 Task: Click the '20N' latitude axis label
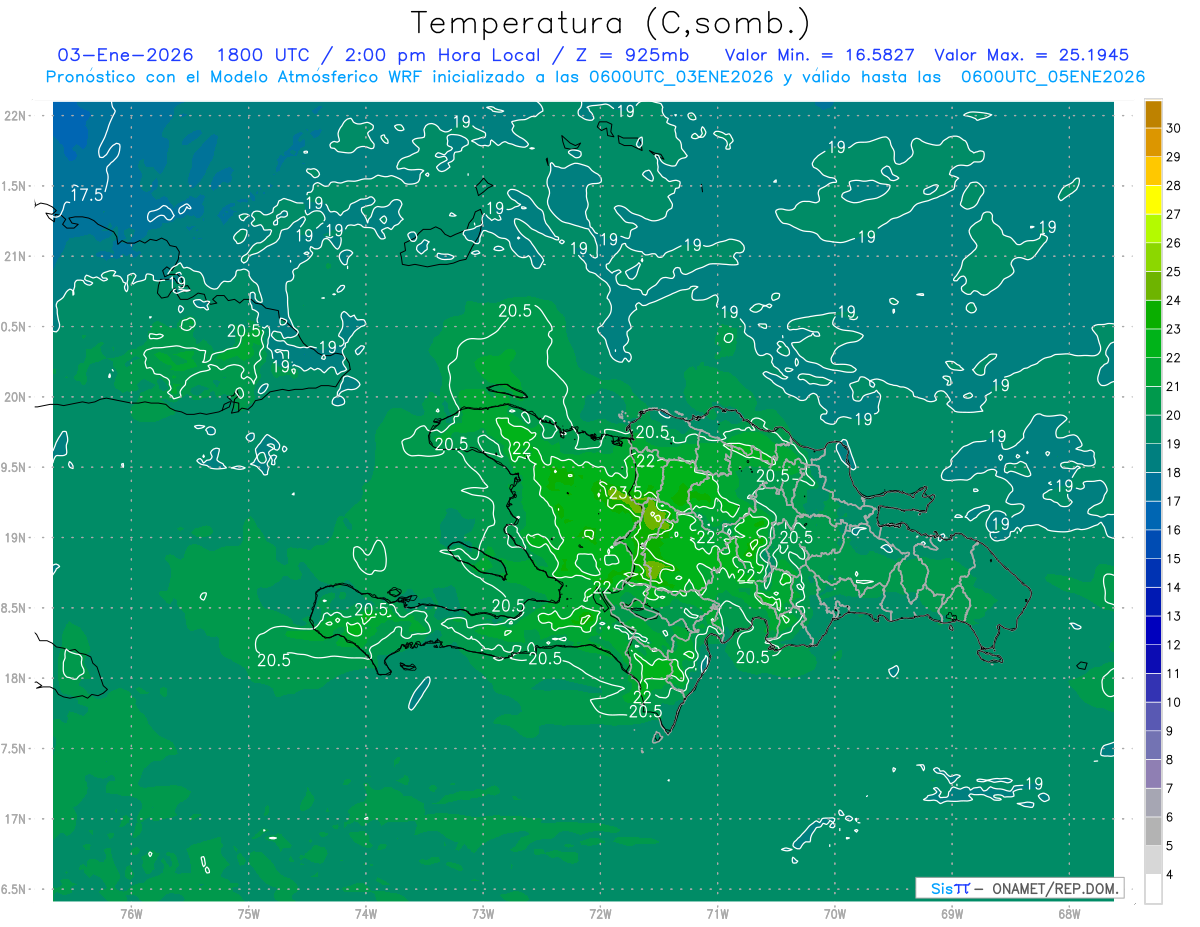pos(16,397)
